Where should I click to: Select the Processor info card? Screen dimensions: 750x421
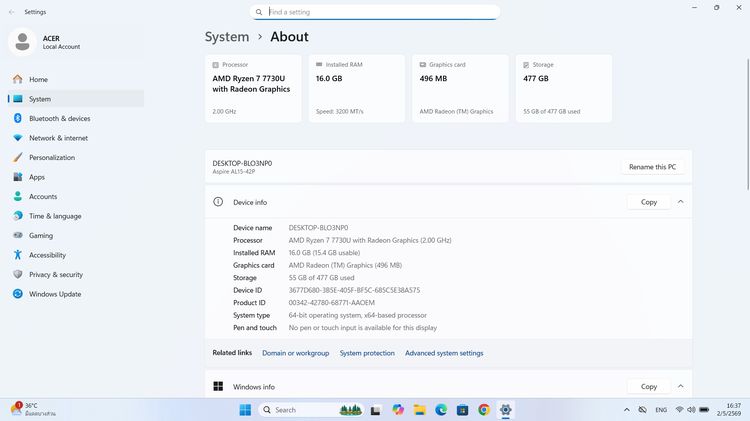click(253, 89)
